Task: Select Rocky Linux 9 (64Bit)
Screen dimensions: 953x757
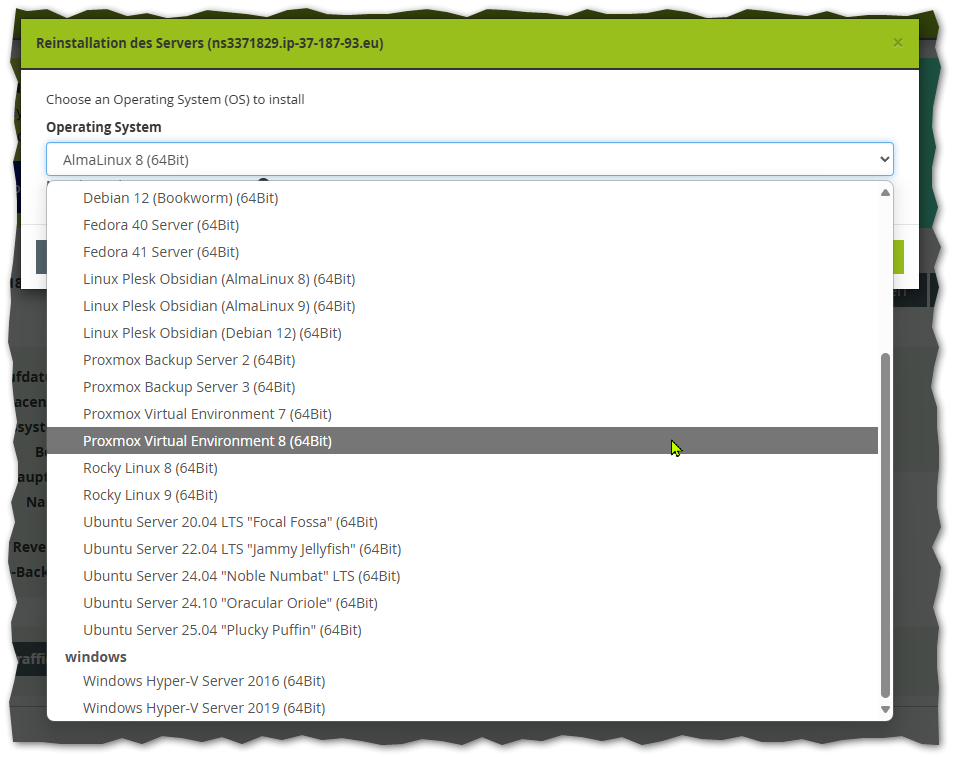Action: 150,495
